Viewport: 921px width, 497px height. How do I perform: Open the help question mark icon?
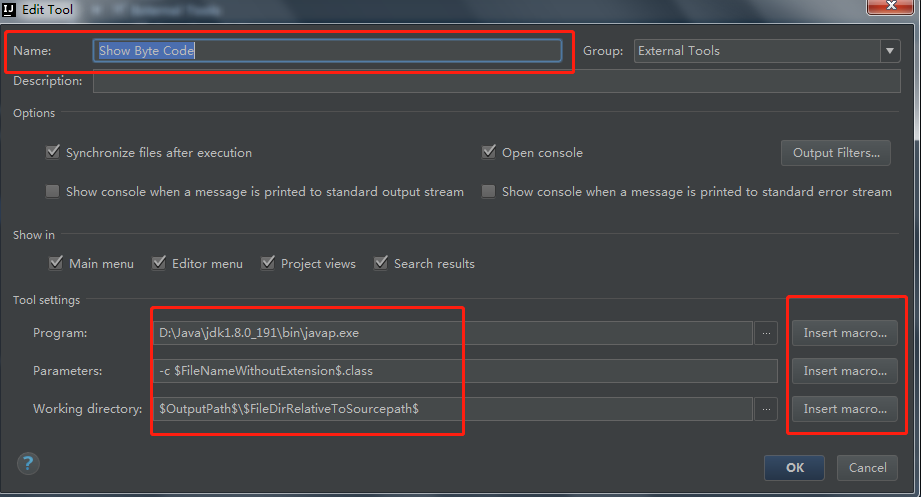[x=28, y=464]
